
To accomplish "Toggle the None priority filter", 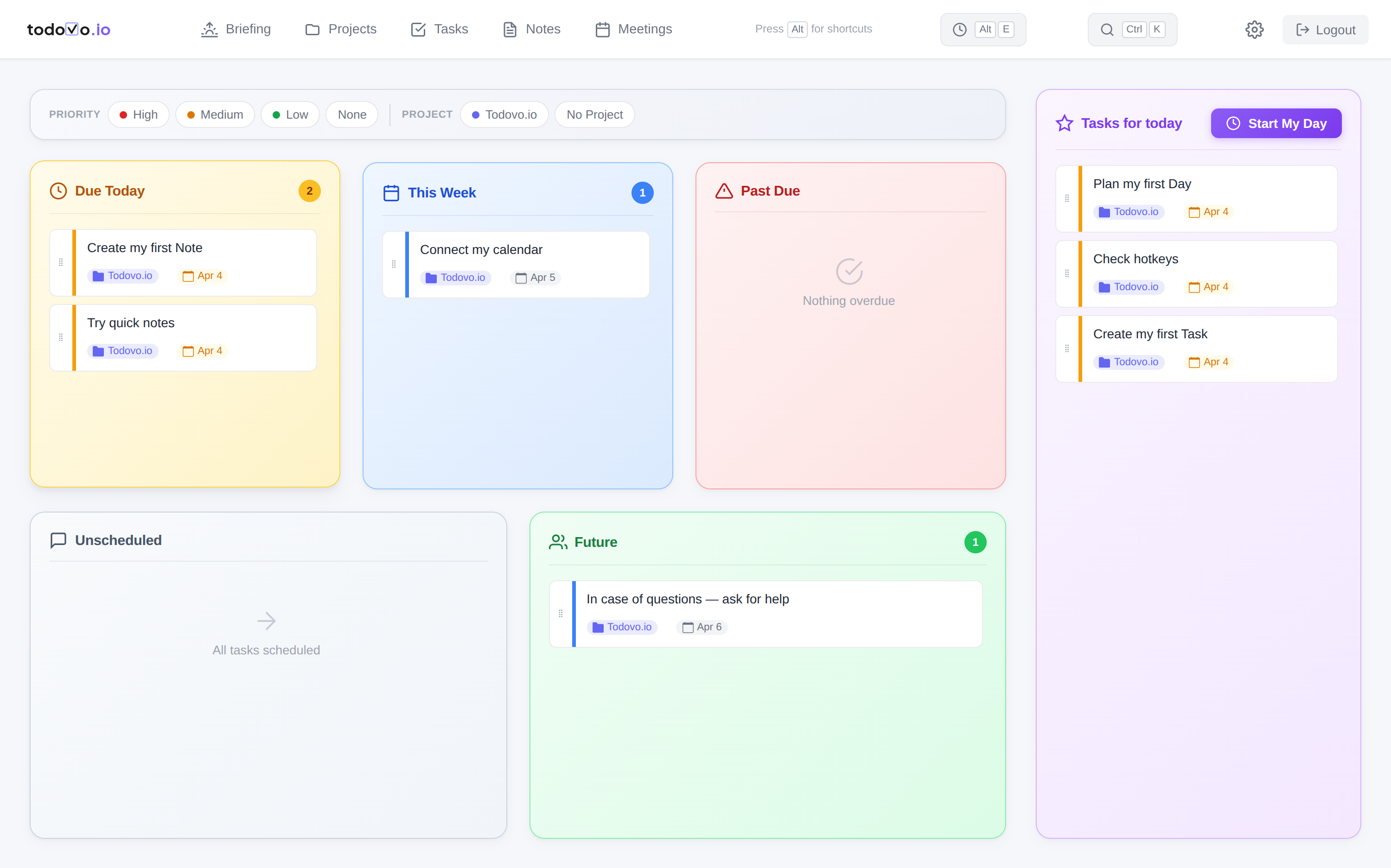I will pyautogui.click(x=351, y=115).
